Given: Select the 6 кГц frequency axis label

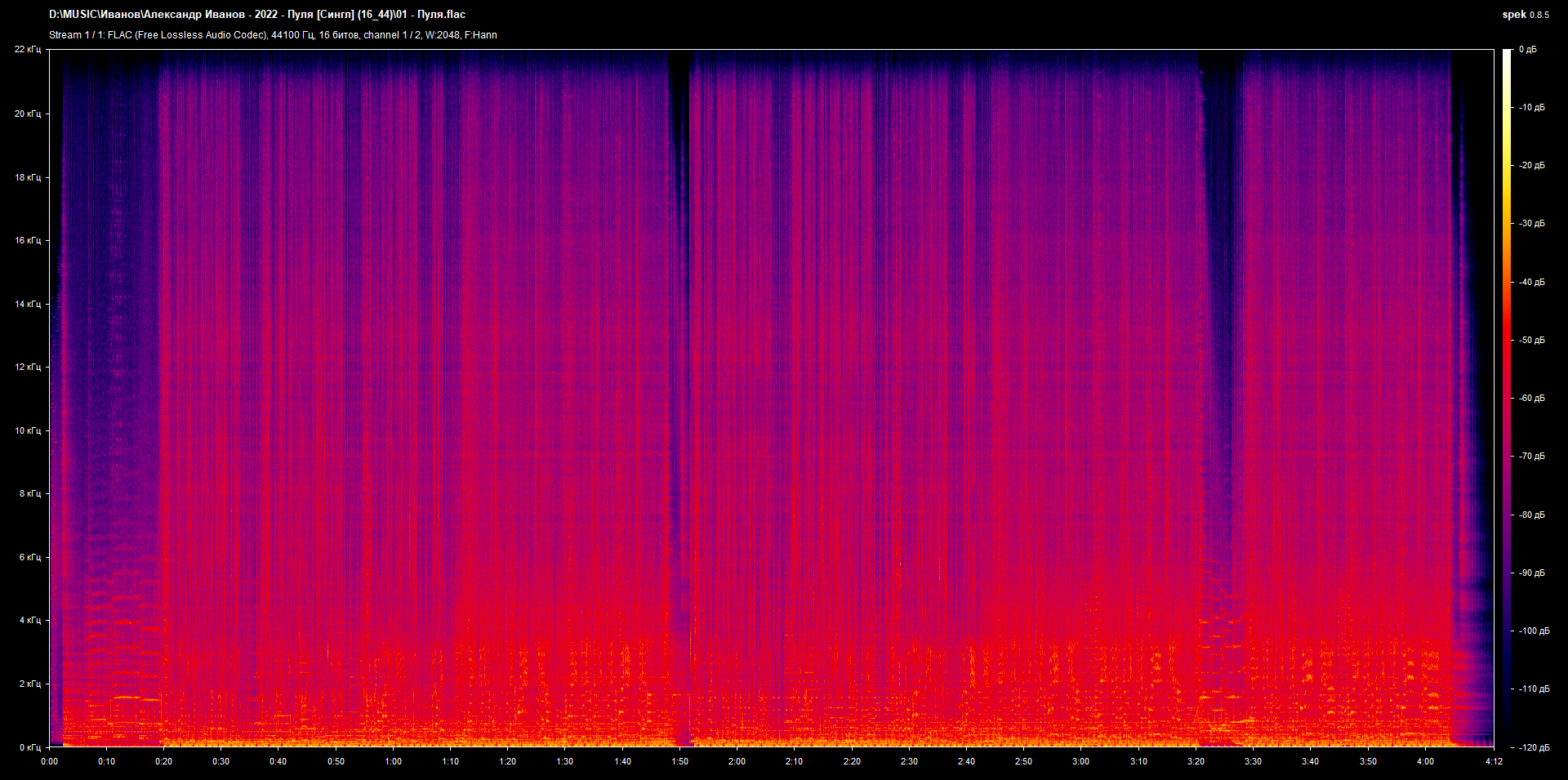Looking at the screenshot, I should tap(30, 557).
